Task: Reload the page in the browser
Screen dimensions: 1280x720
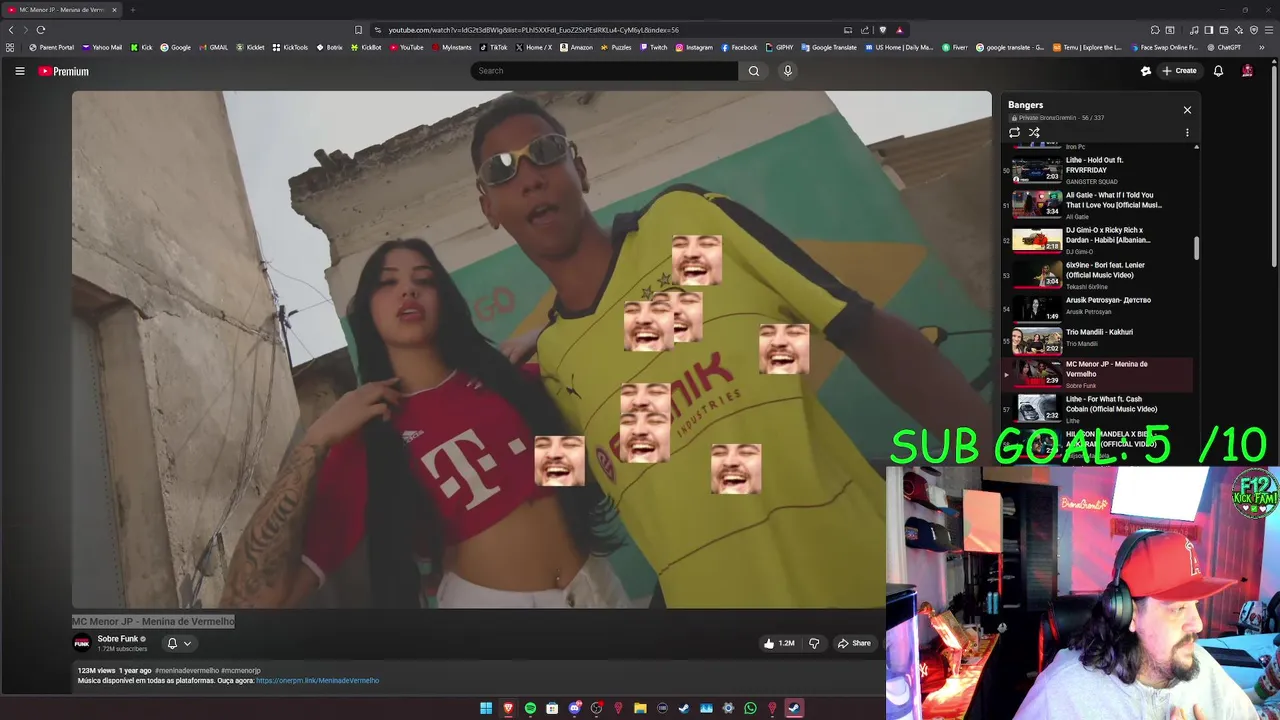Action: pos(41,30)
